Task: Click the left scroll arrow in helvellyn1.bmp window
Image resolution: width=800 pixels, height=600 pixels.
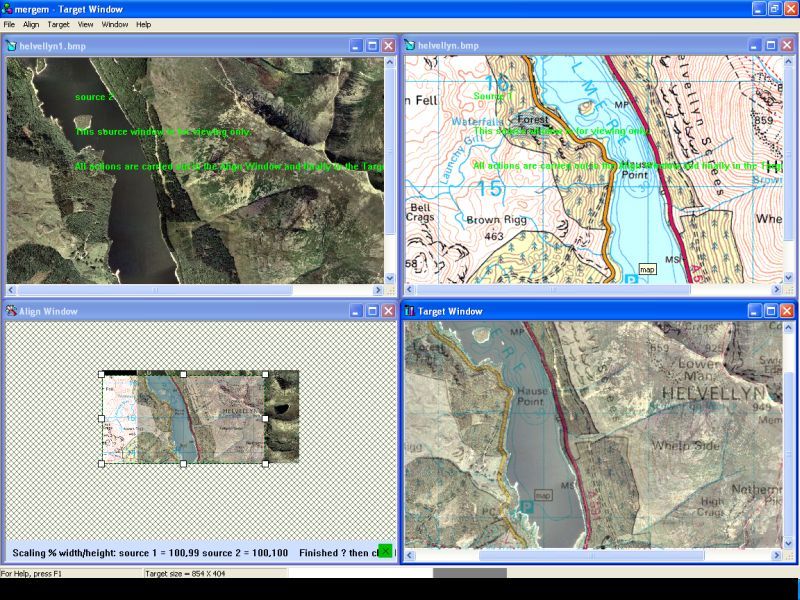Action: [x=11, y=290]
